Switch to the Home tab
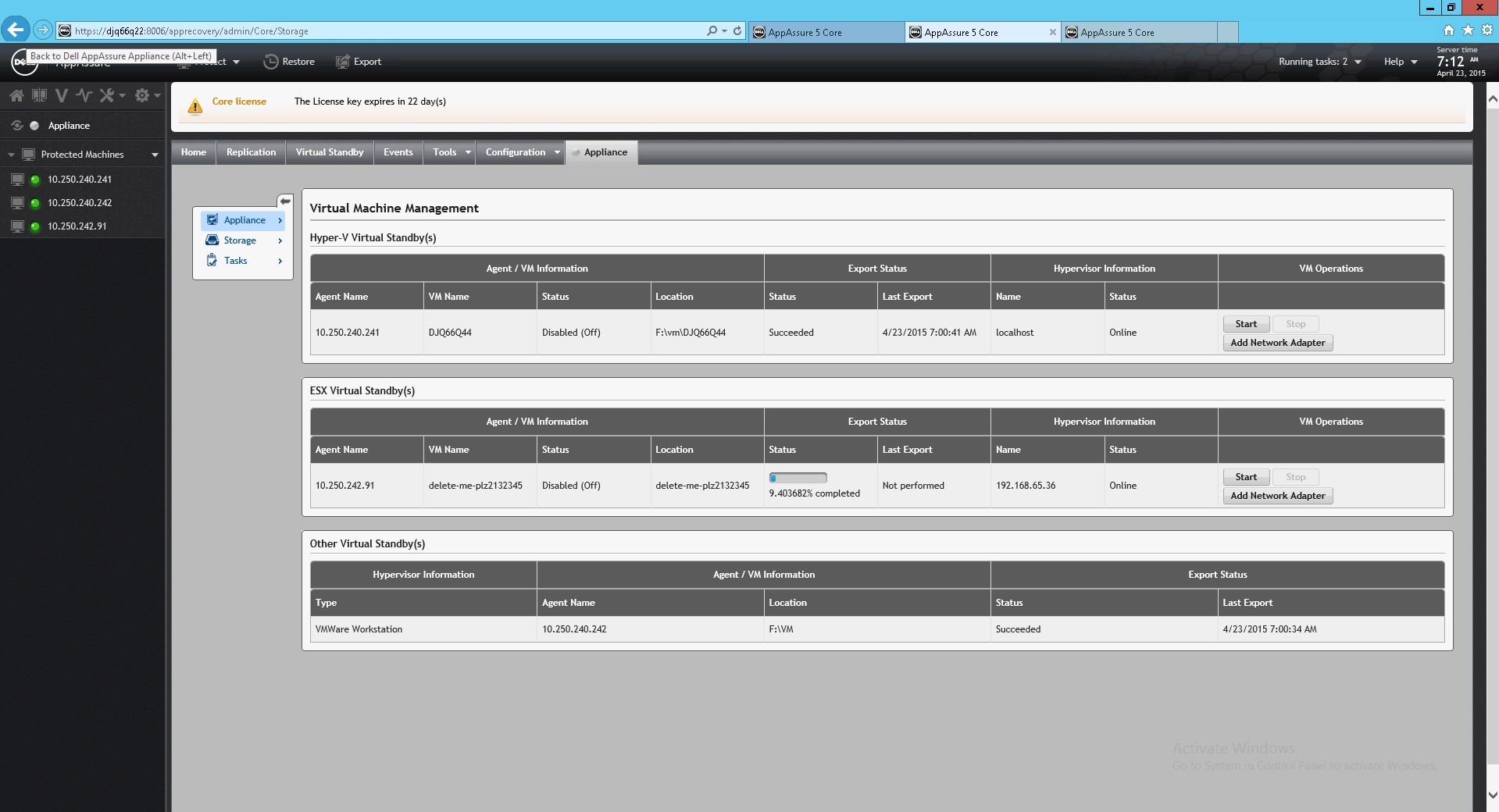Viewport: 1499px width, 812px height. pos(194,152)
